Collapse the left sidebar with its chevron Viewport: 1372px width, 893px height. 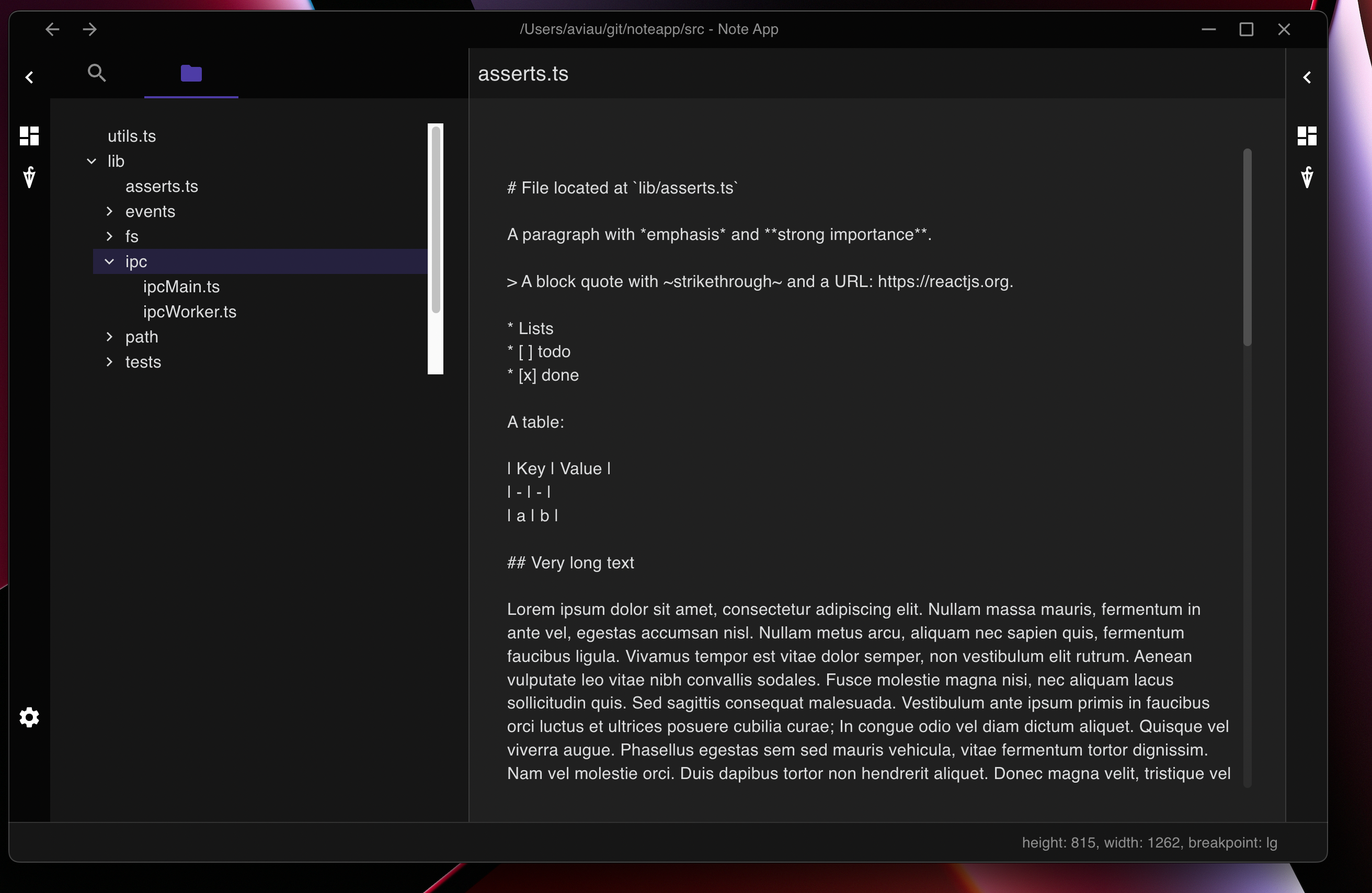click(x=29, y=77)
